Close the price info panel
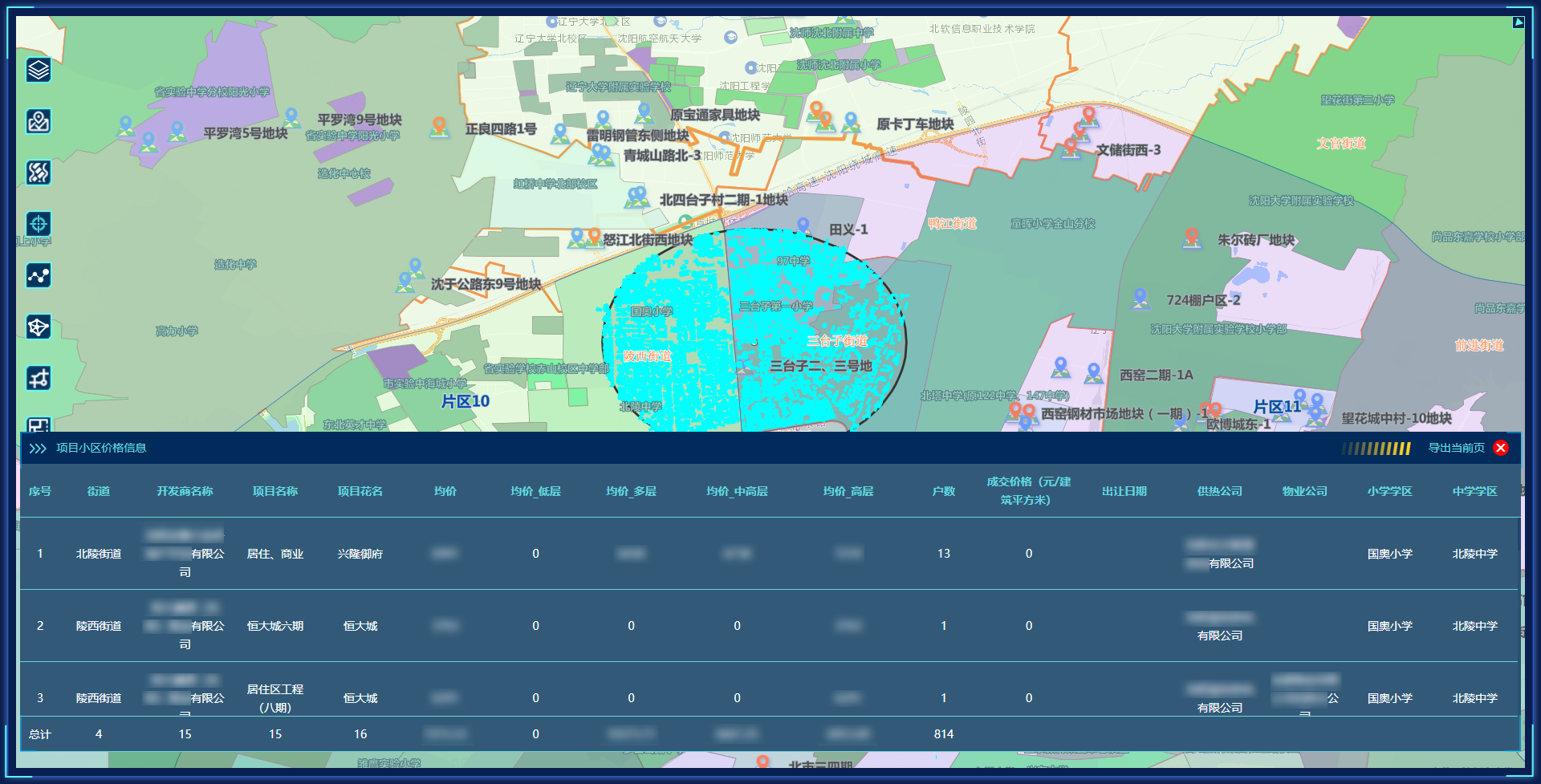The width and height of the screenshot is (1541, 784). tap(1501, 448)
